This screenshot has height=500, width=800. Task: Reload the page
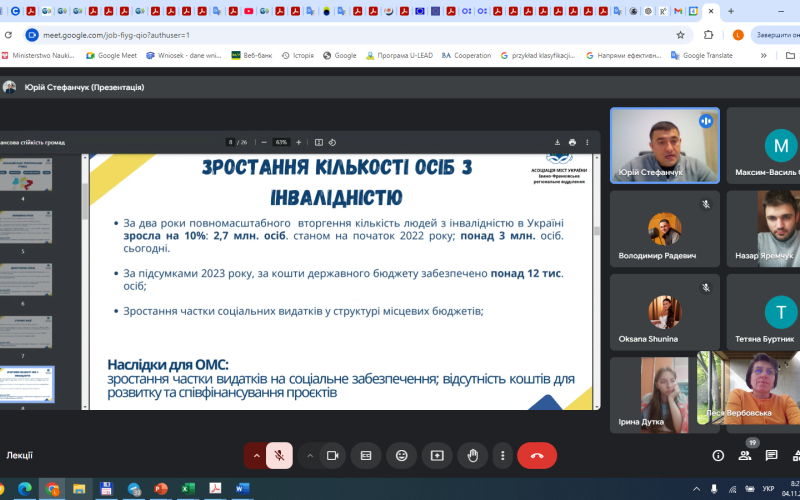click(8, 35)
